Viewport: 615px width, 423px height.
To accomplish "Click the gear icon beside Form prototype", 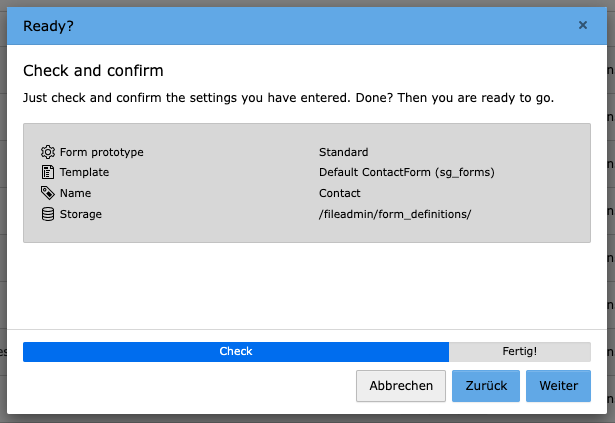I will 48,152.
